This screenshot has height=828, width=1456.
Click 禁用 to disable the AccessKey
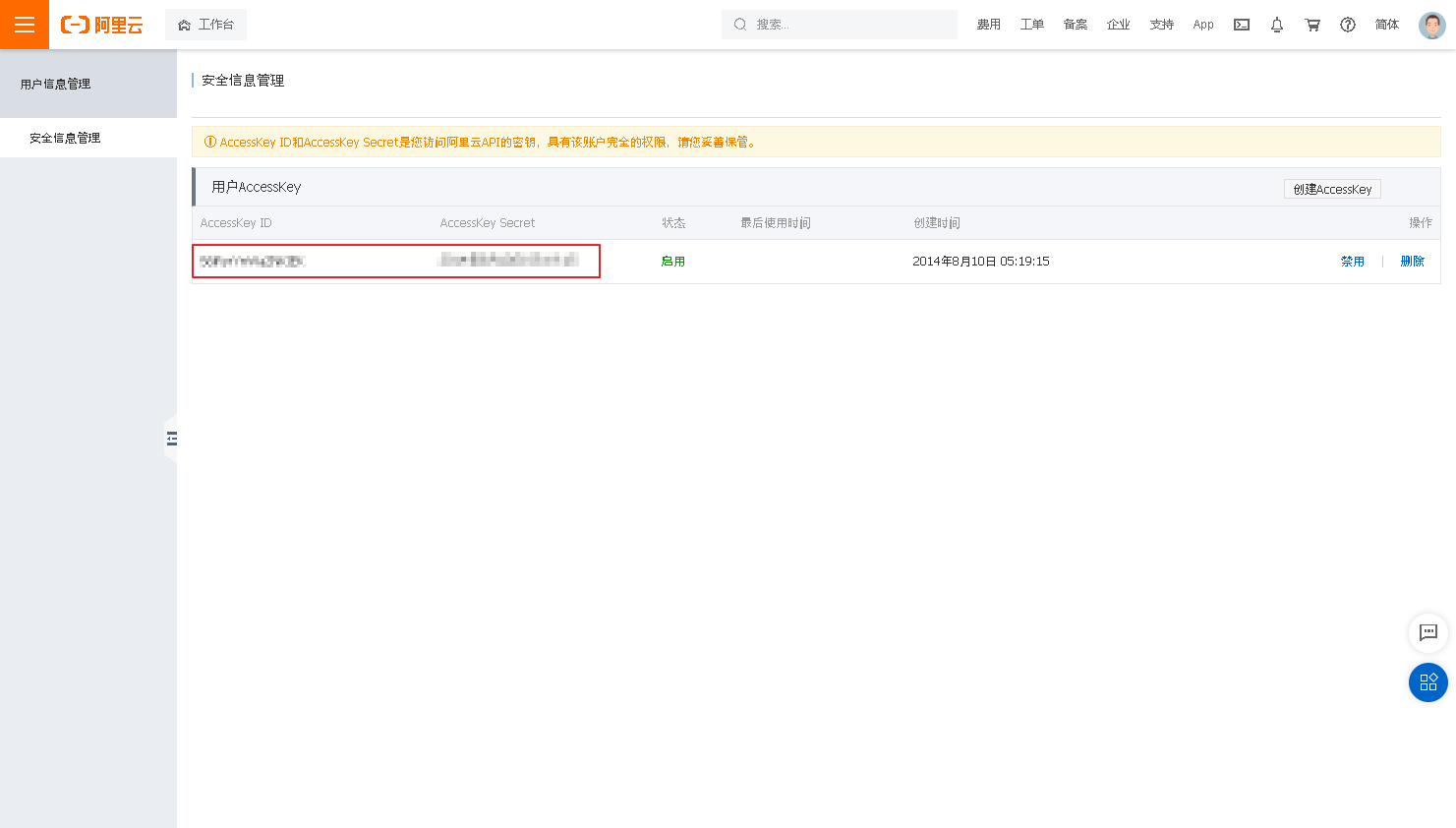click(1352, 262)
